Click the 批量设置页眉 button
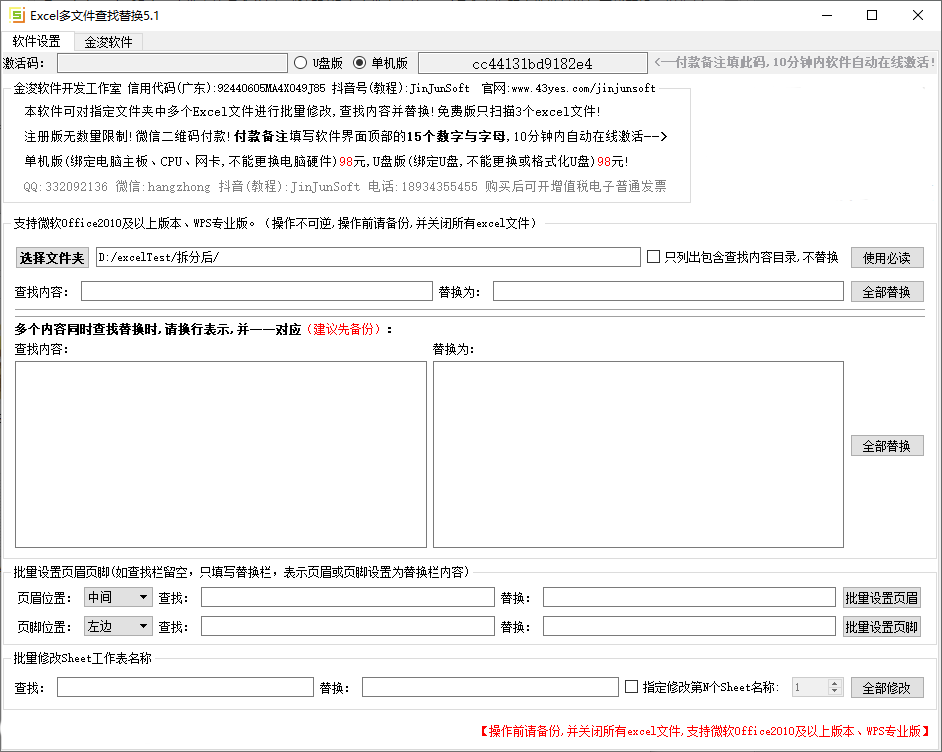The height and width of the screenshot is (752, 942). (x=881, y=598)
